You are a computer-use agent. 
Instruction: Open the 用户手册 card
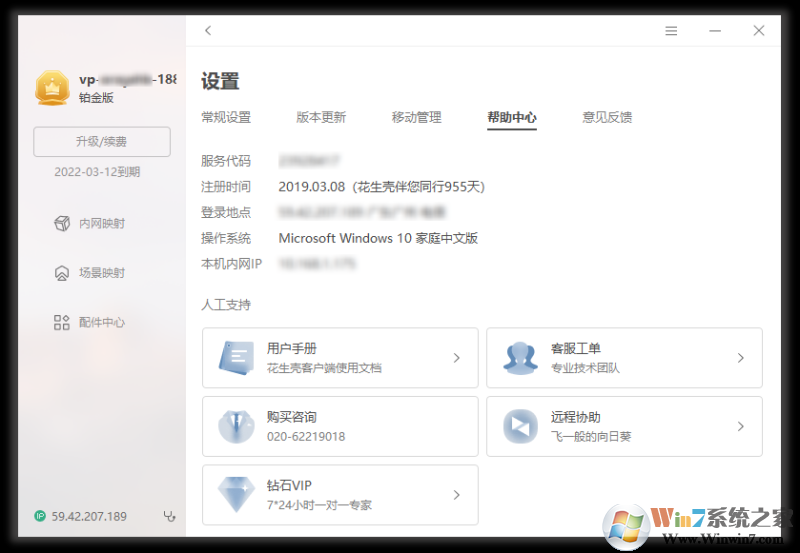(x=340, y=358)
